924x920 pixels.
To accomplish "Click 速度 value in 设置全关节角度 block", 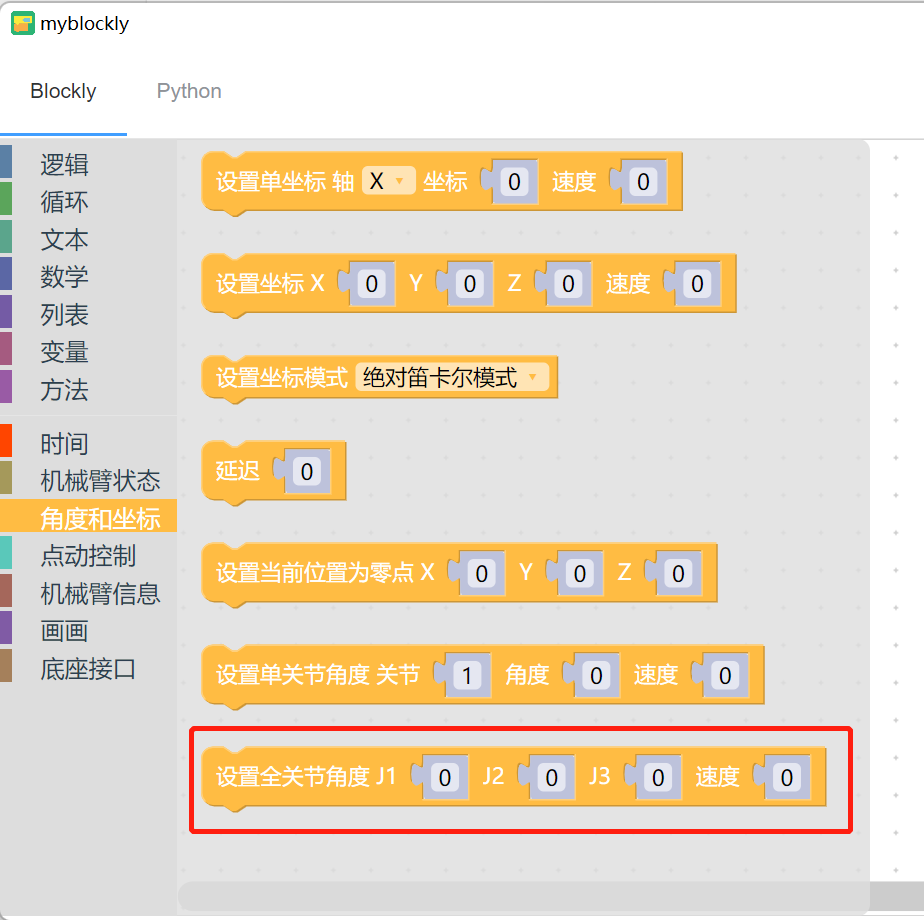I will [787, 777].
